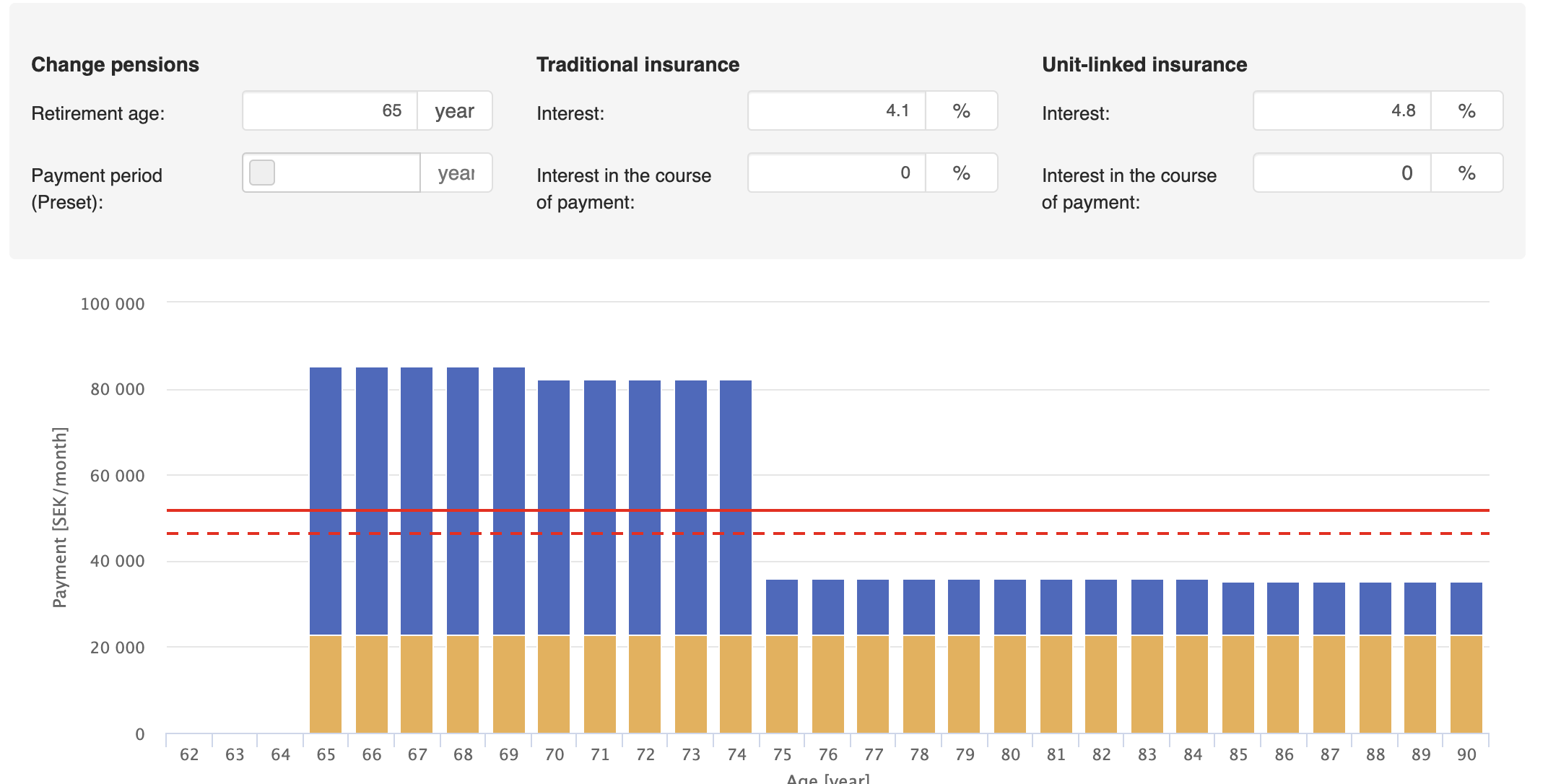Image resolution: width=1561 pixels, height=784 pixels.
Task: Click the blue bar segment at age 65
Action: 326,448
